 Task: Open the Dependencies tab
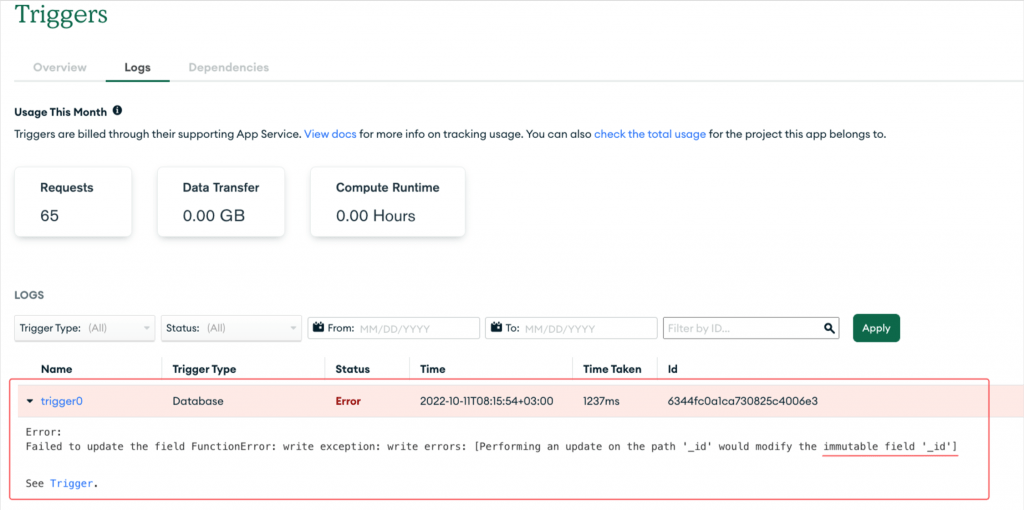tap(229, 67)
